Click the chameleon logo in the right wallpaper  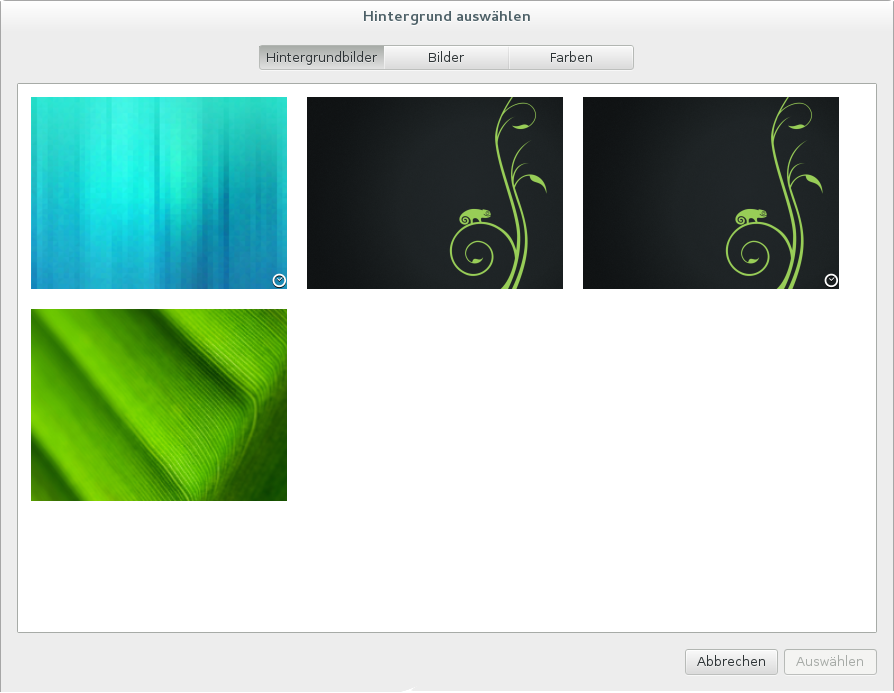coord(751,216)
